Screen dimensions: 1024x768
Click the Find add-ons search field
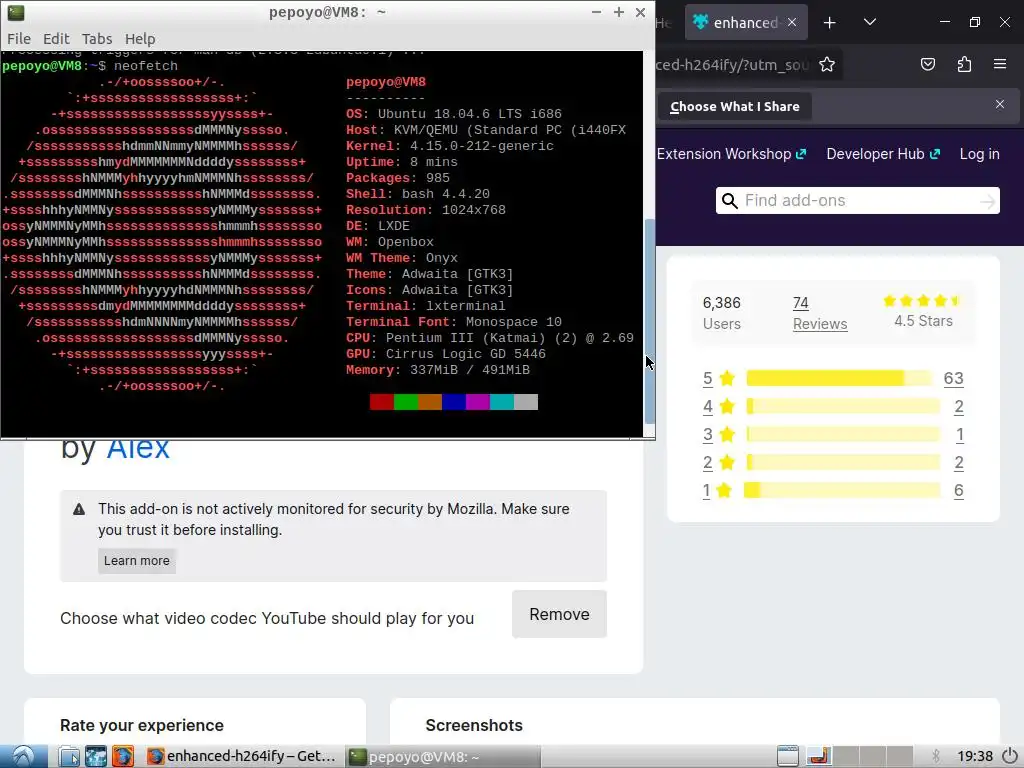click(x=858, y=200)
